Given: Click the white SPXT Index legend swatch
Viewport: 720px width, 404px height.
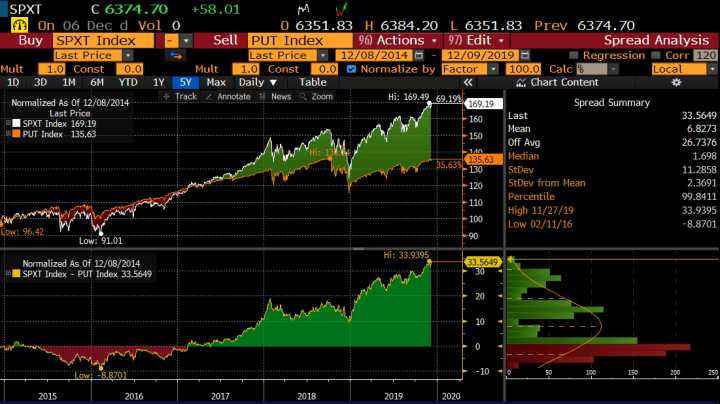Looking at the screenshot, I should click(x=15, y=123).
